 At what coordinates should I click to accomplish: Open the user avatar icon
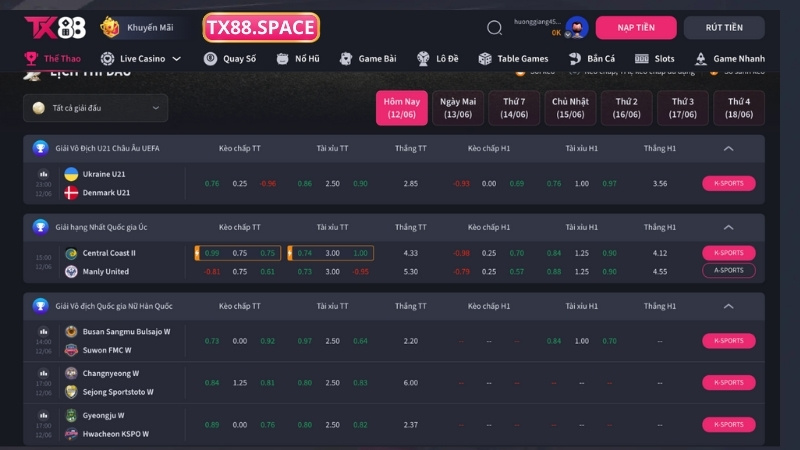[577, 28]
